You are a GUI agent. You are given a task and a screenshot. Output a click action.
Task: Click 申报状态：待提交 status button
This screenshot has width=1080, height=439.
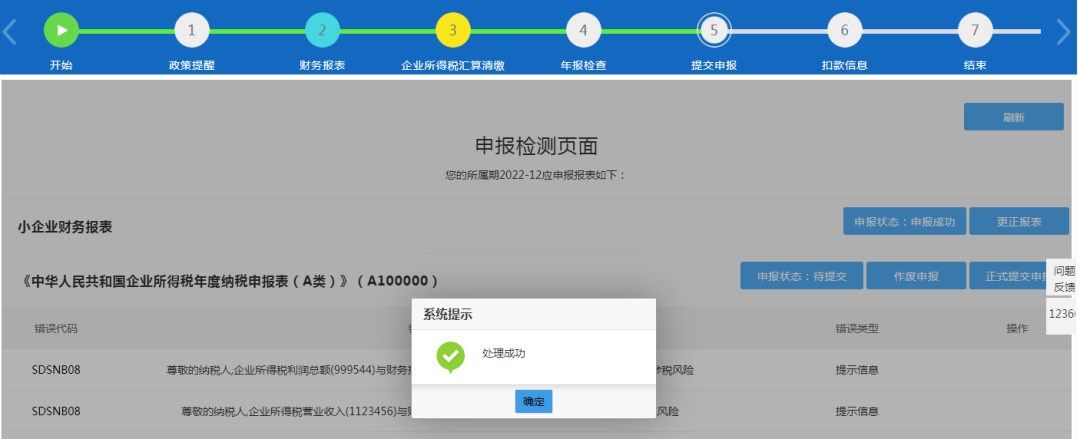[x=801, y=276]
